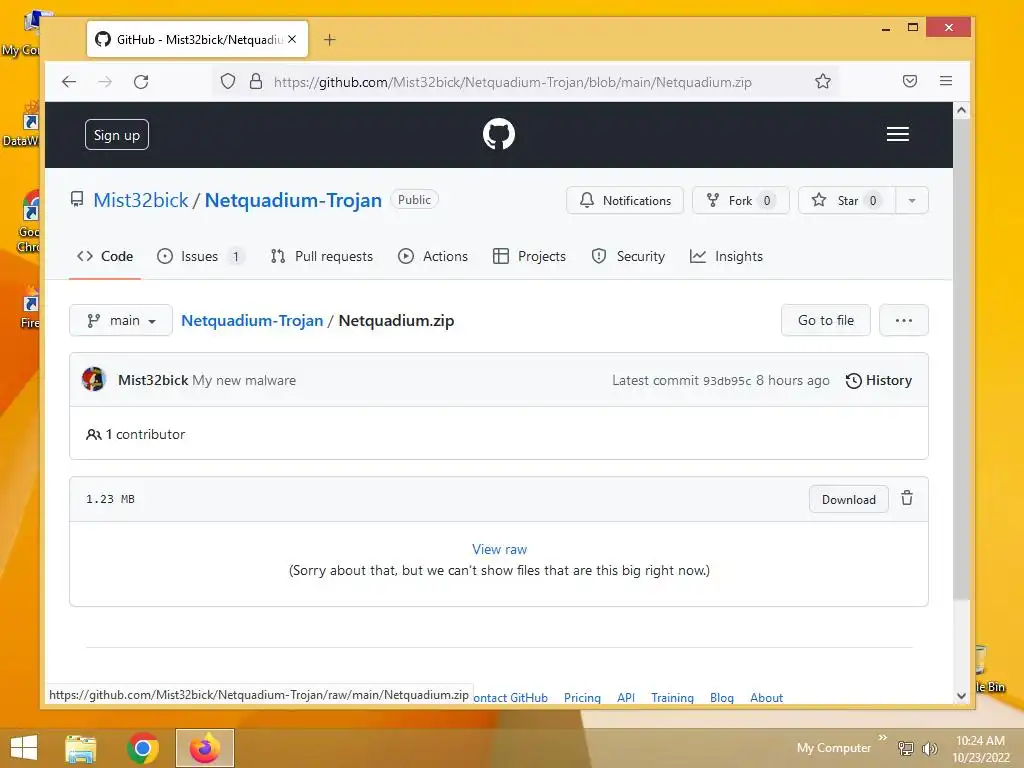Open the Firefox application menu icon
The height and width of the screenshot is (768, 1024).
946,81
